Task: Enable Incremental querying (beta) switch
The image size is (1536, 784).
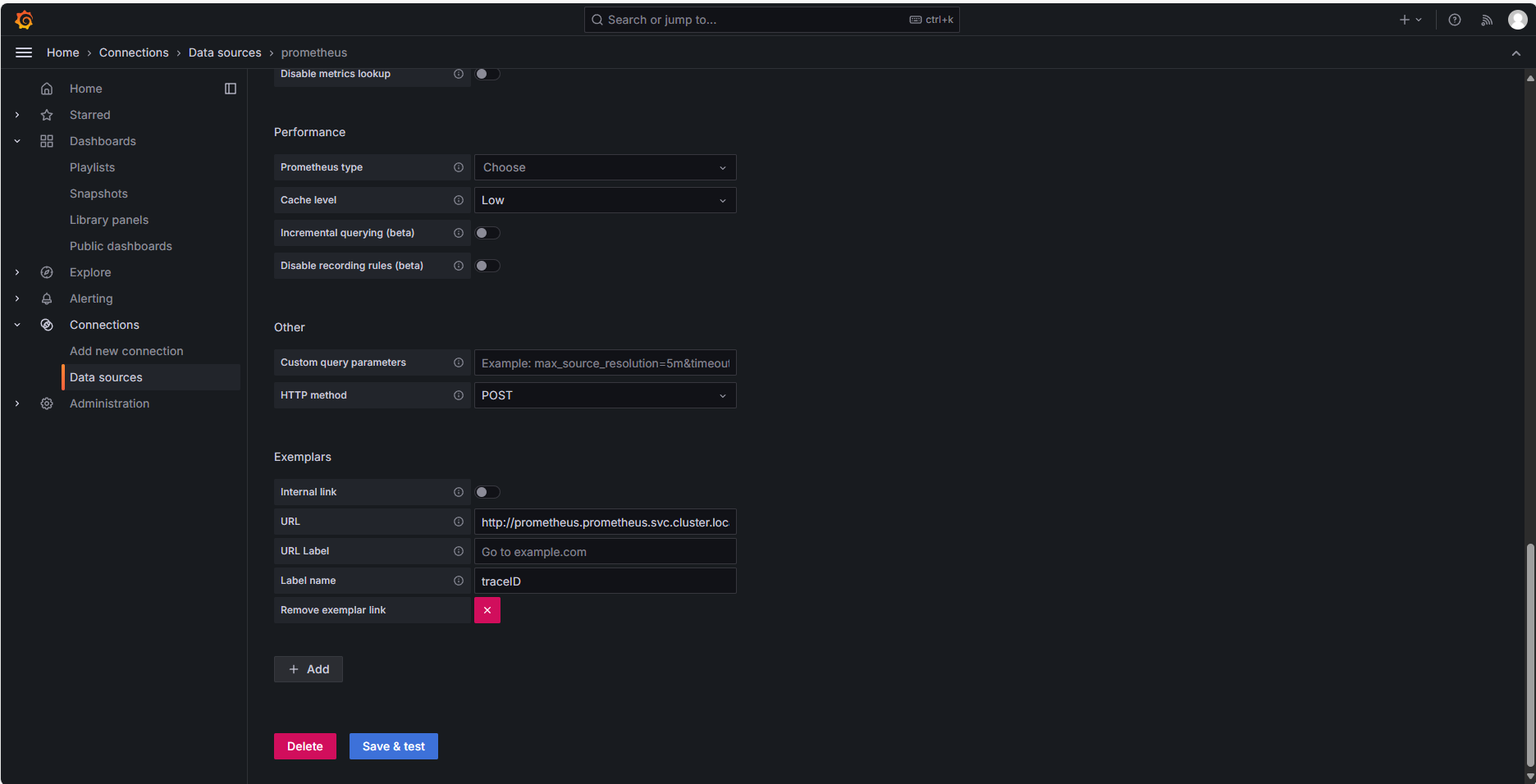Action: click(487, 233)
